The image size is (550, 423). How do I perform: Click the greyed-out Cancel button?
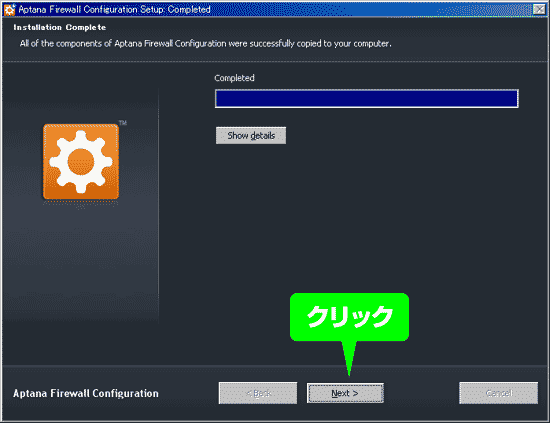(498, 393)
